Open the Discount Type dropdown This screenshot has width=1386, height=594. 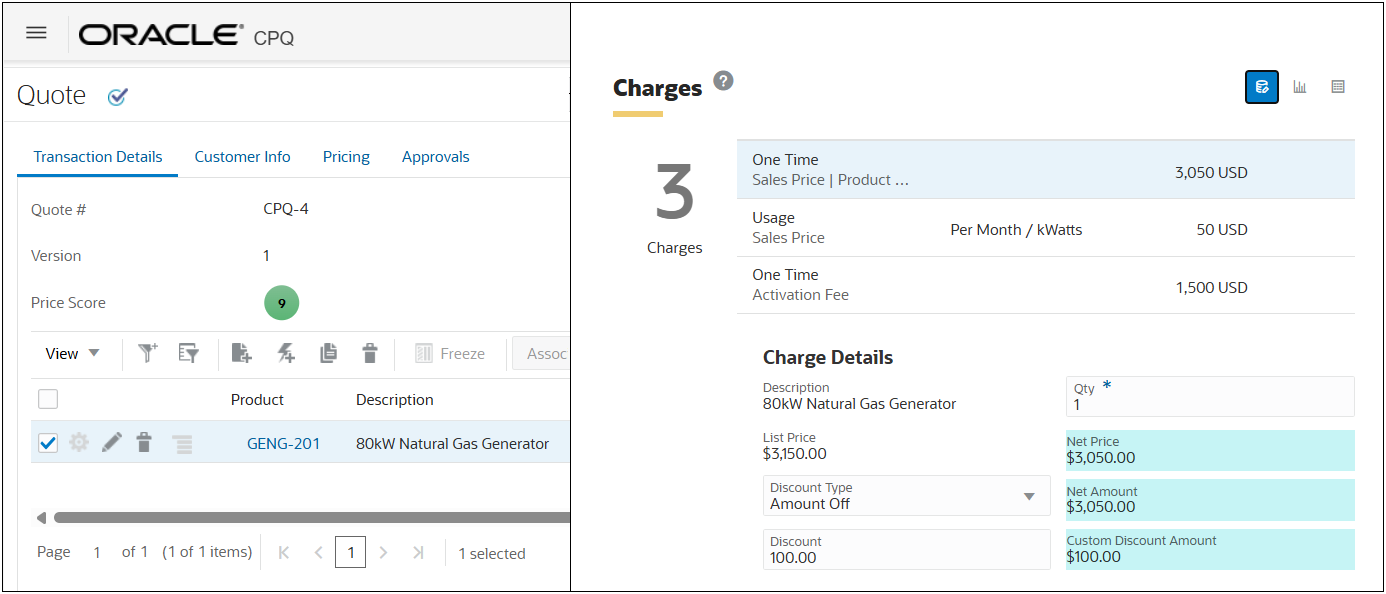coord(1029,496)
